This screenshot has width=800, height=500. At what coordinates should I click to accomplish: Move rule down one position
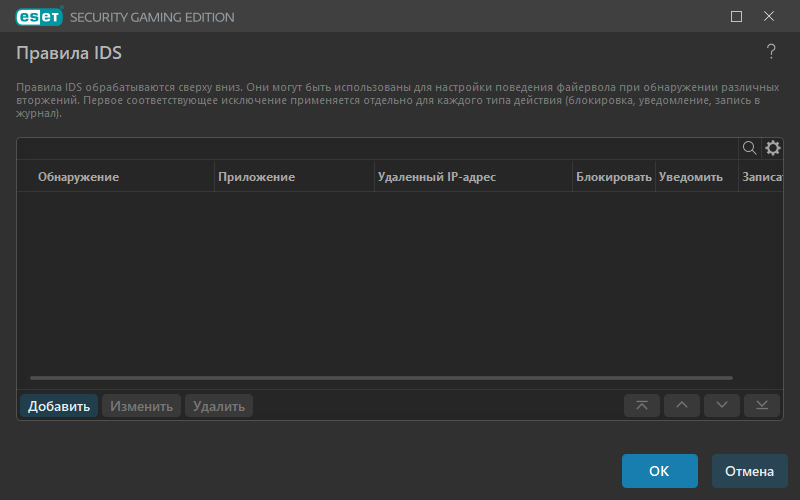pos(722,406)
